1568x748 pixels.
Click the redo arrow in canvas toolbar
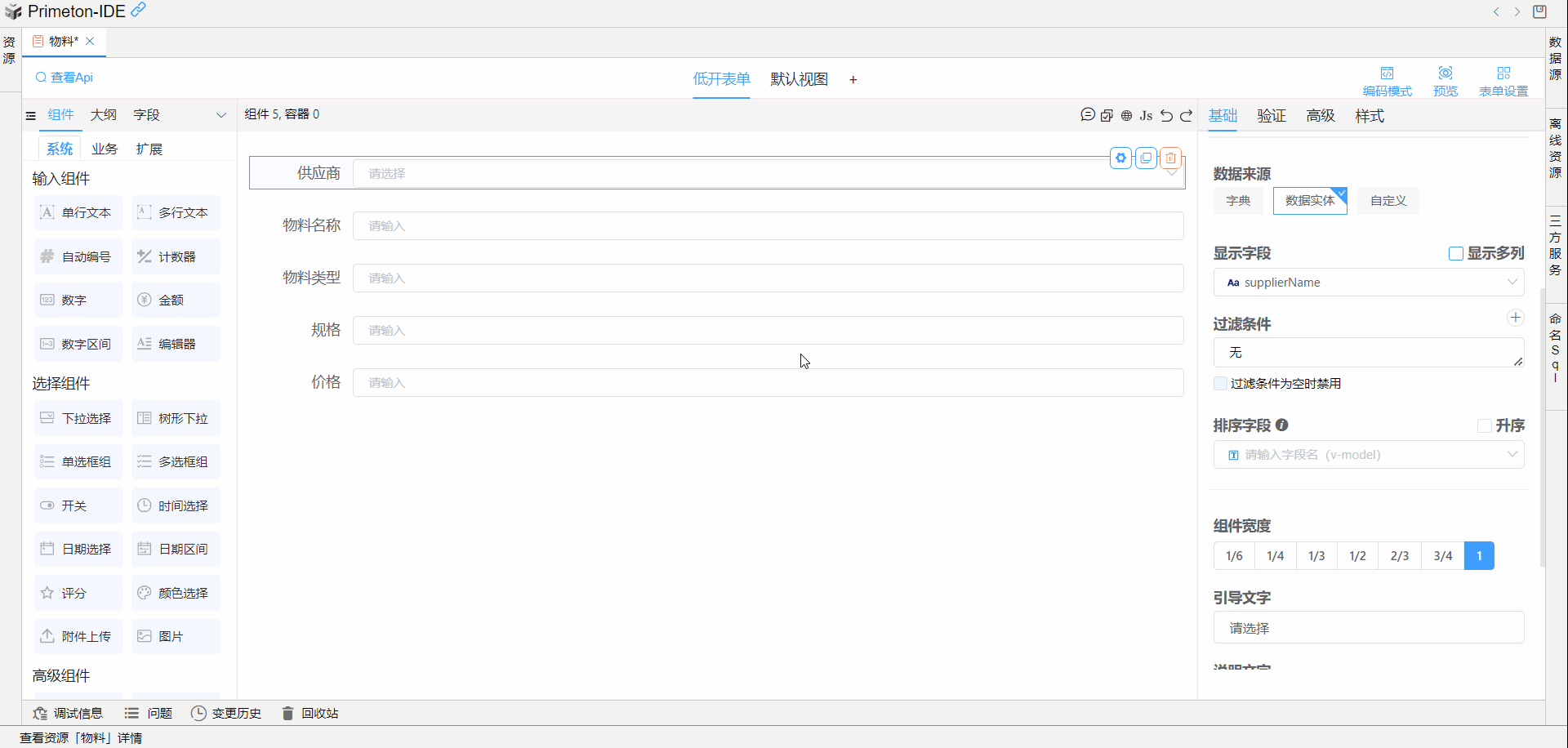pos(1187,115)
